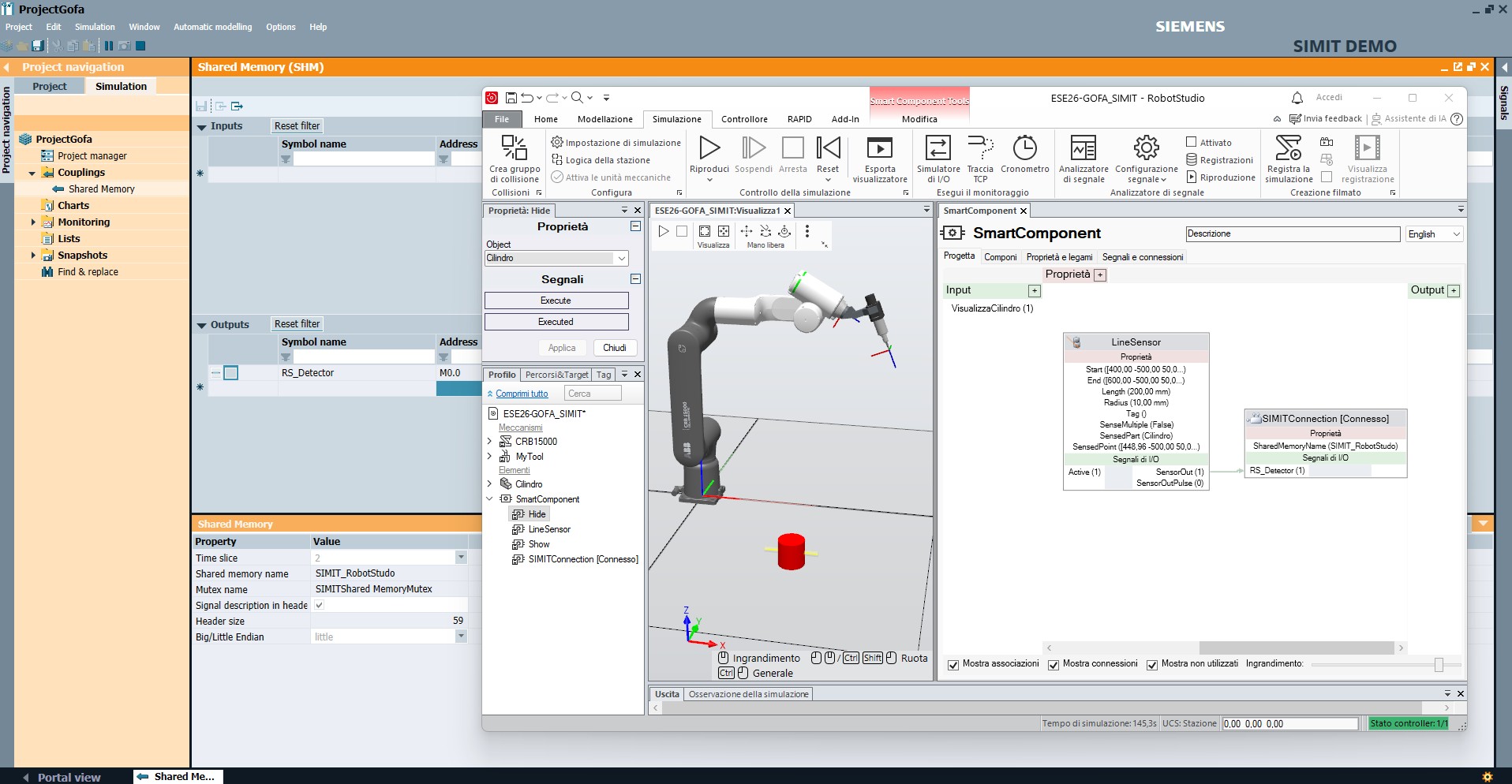Click the Reset simulation icon
The image size is (1512, 784).
tap(828, 148)
